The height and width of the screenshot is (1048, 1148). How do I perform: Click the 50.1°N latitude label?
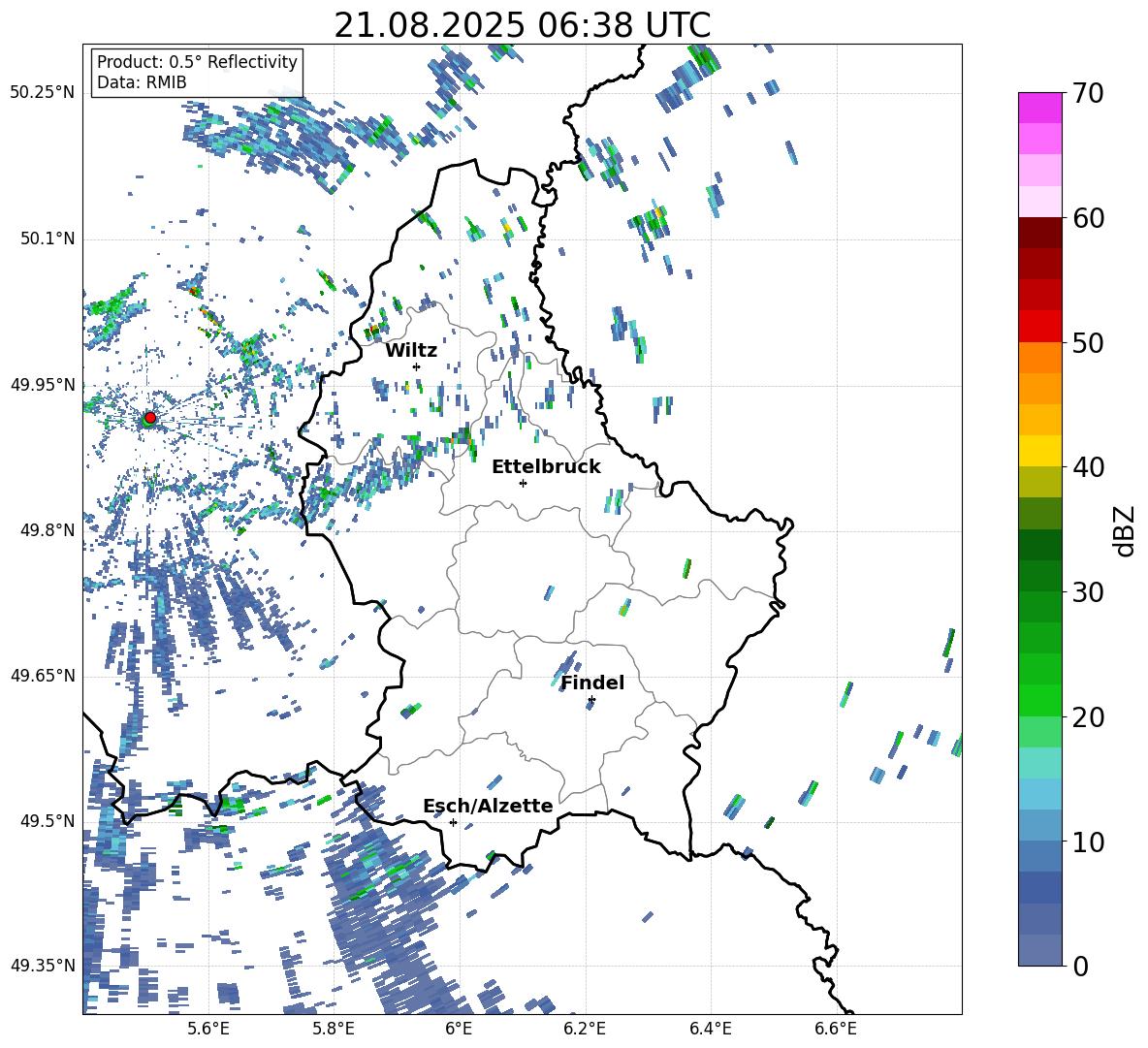(x=47, y=238)
